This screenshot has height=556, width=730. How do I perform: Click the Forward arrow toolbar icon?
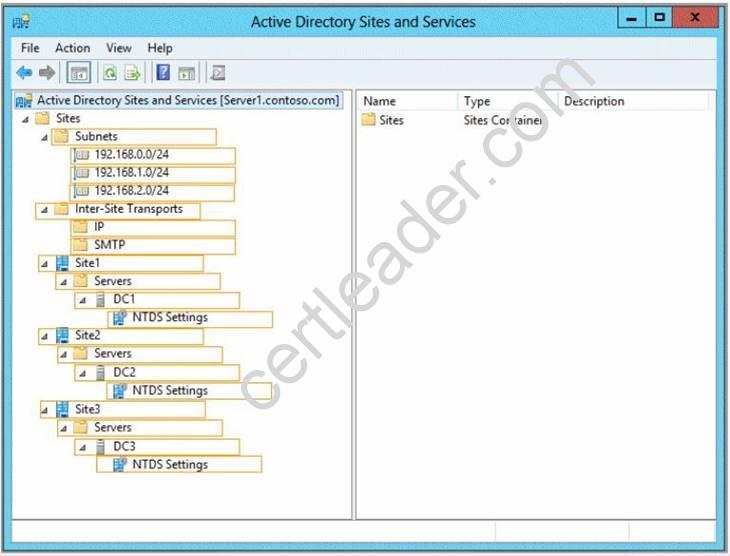point(47,72)
